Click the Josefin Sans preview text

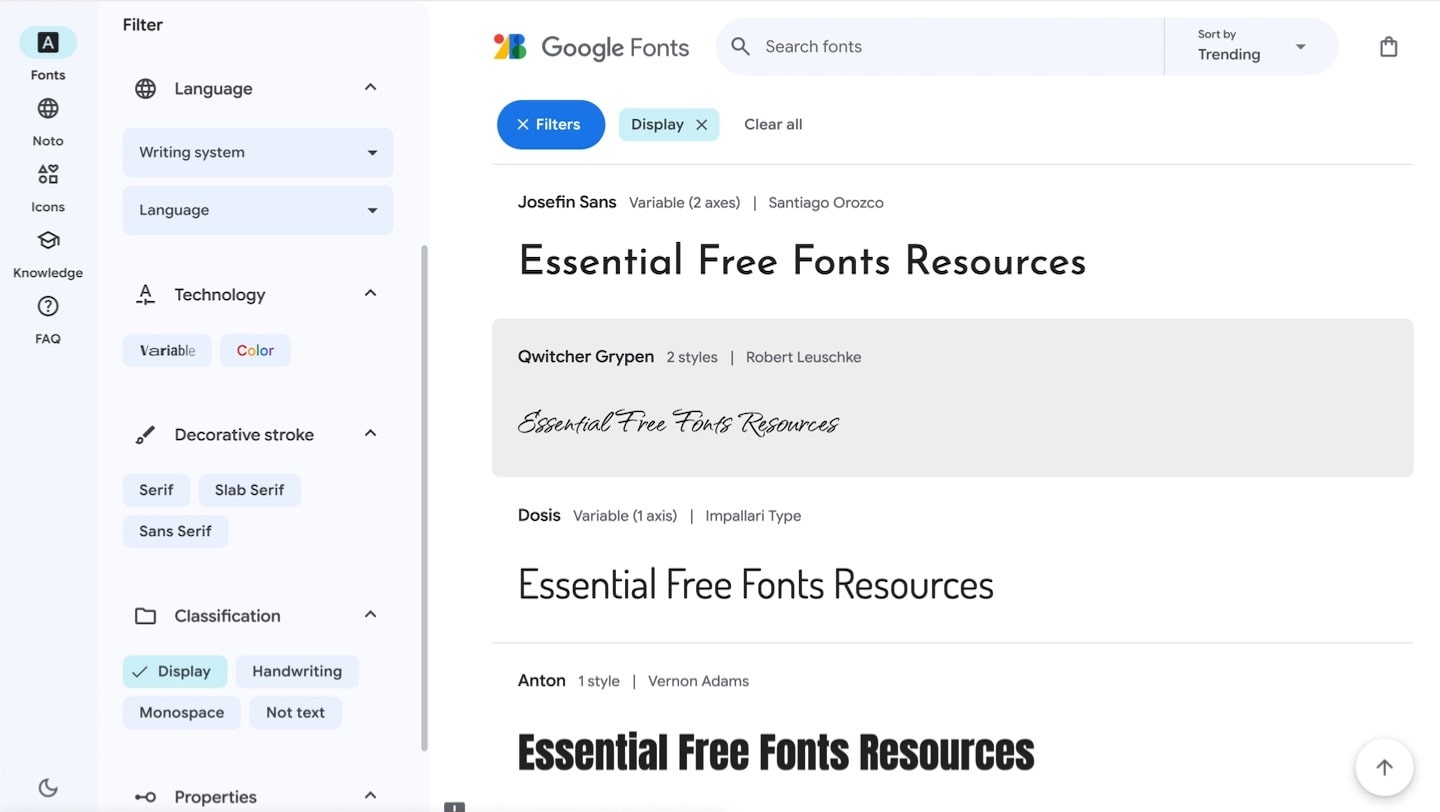point(802,262)
